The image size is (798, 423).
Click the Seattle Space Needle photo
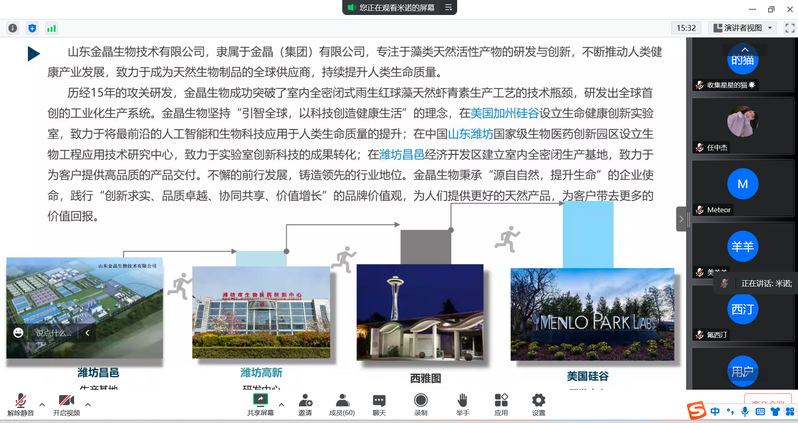[420, 312]
